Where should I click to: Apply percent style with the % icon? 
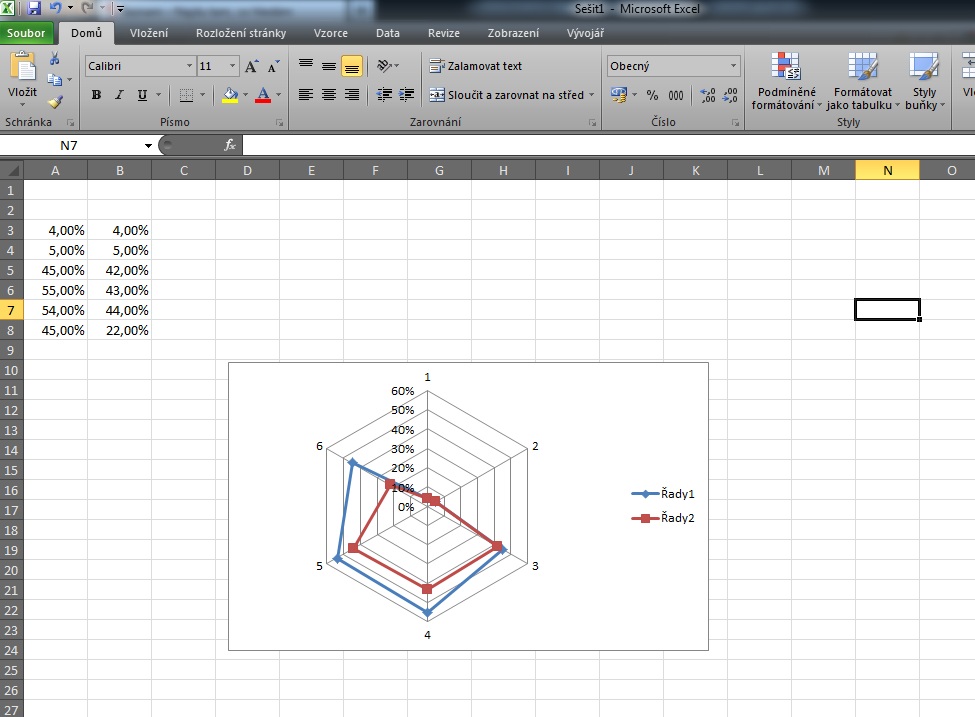point(652,95)
